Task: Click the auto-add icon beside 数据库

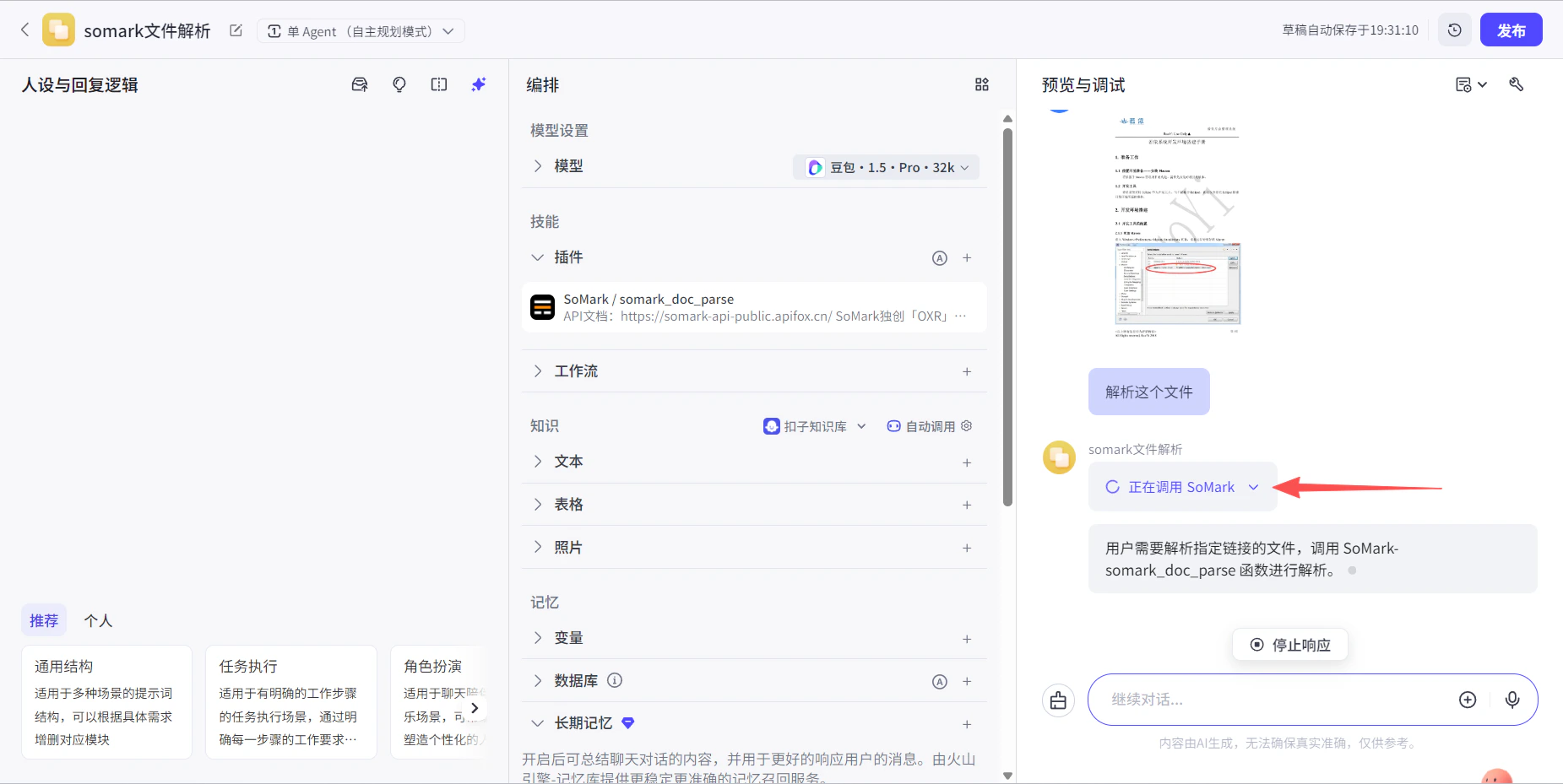Action: (x=940, y=682)
